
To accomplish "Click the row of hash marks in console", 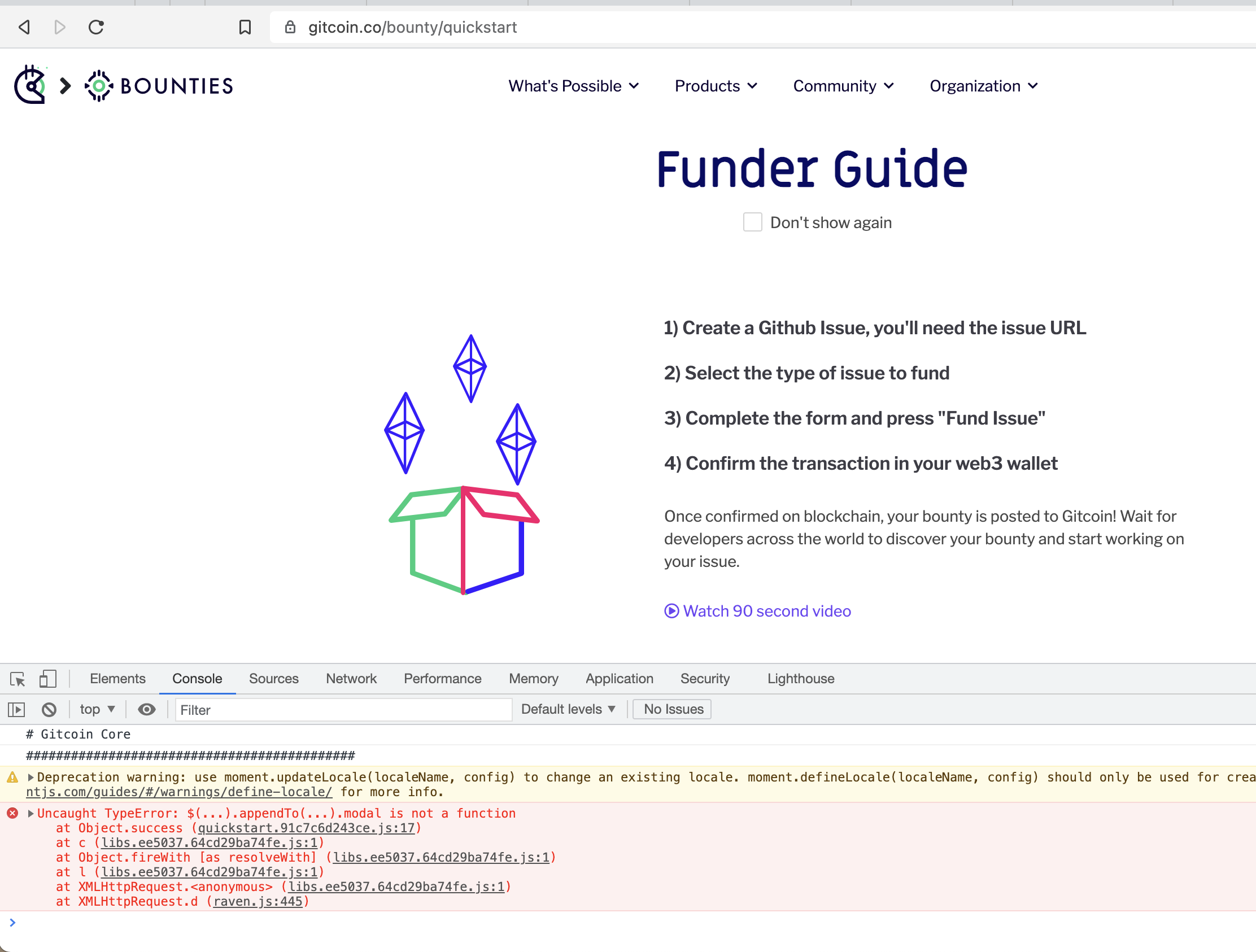I will [x=190, y=756].
